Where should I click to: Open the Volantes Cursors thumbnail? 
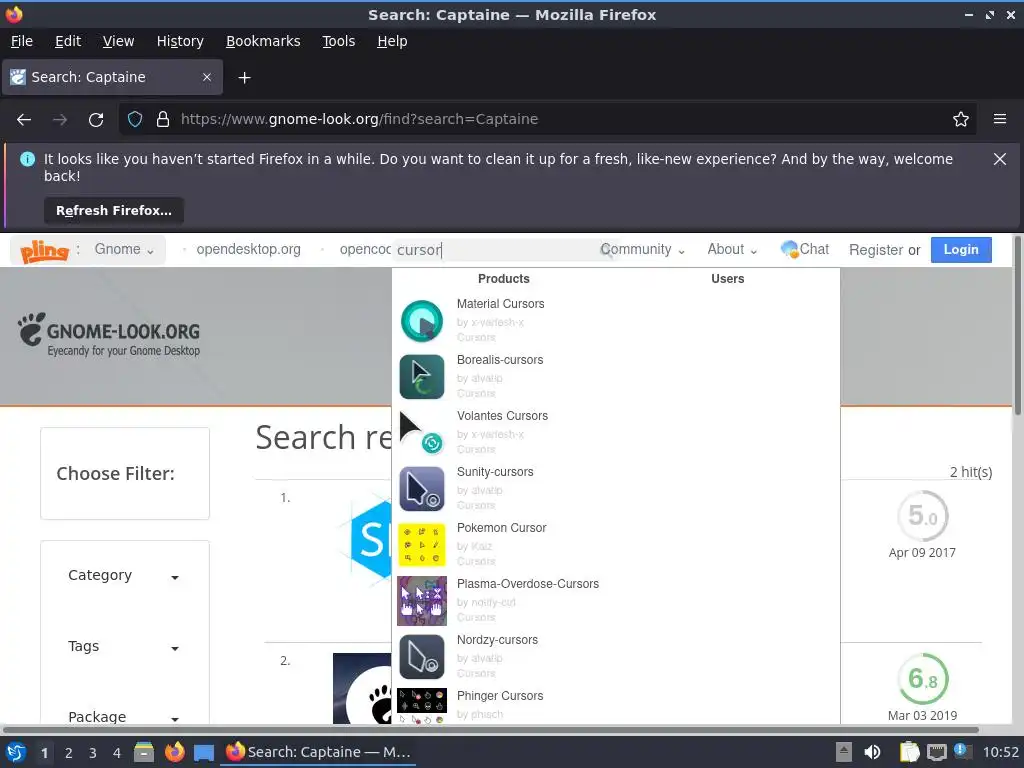click(x=422, y=433)
